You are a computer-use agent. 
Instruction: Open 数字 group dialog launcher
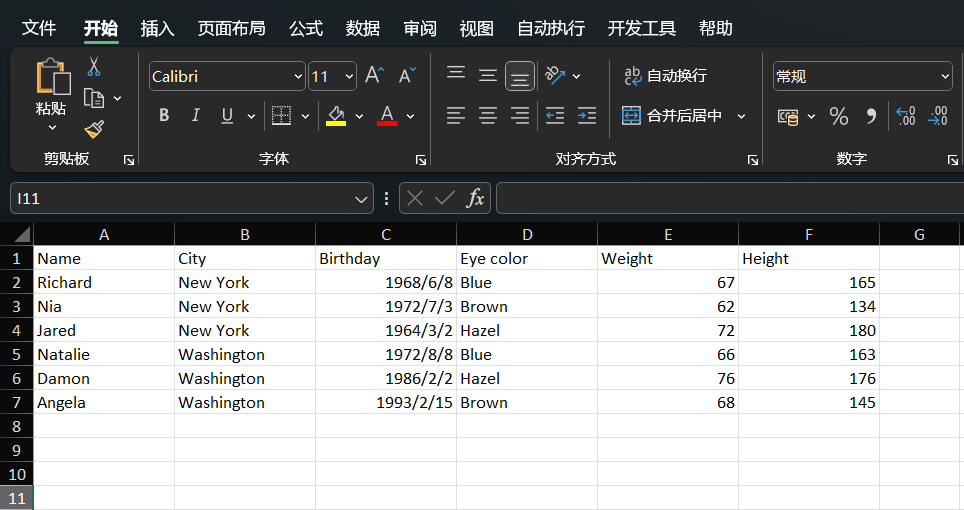pos(952,160)
